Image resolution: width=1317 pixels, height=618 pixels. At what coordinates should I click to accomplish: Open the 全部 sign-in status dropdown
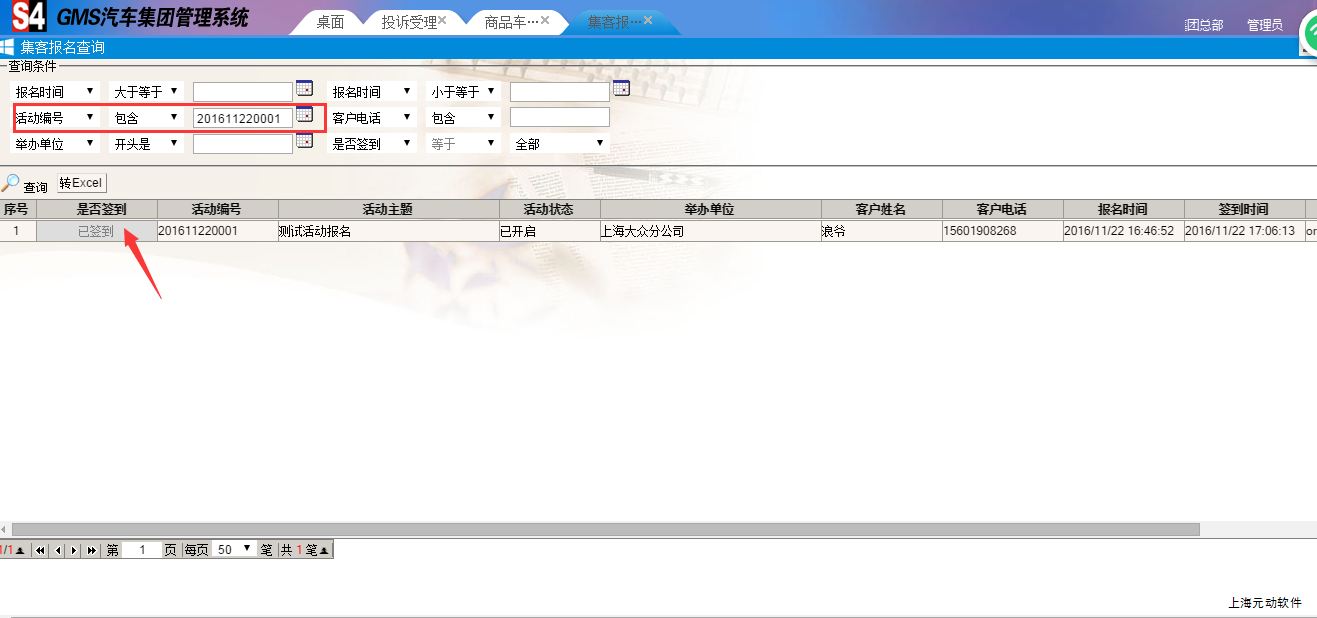(x=559, y=144)
